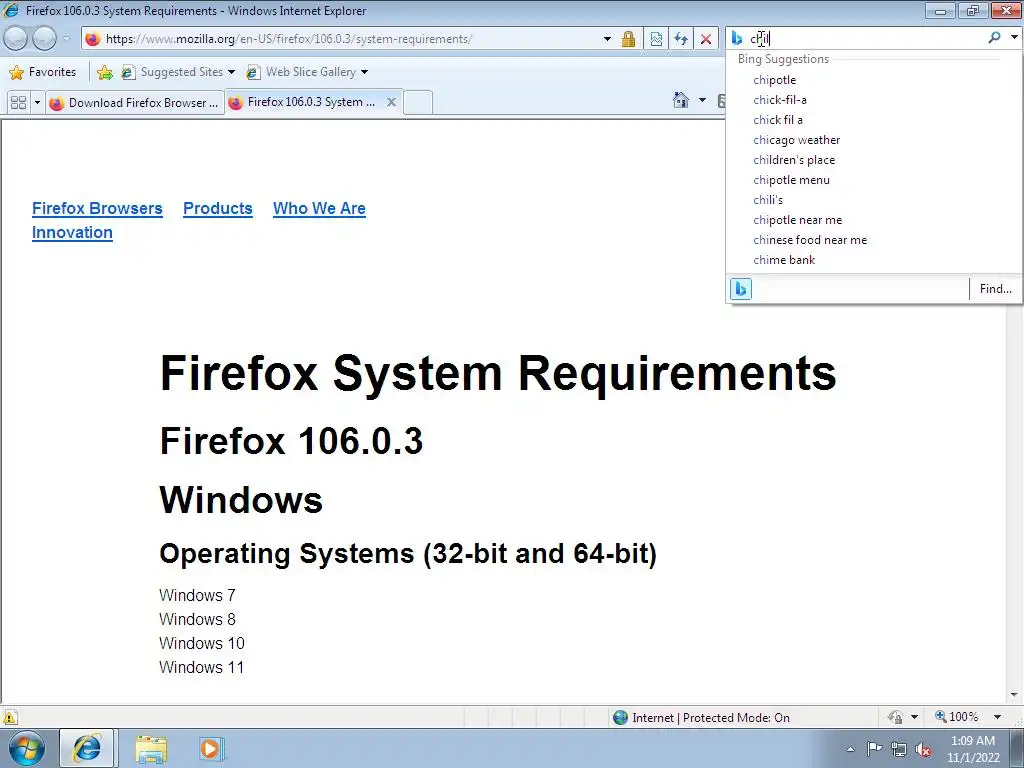Select chinese food near me suggestion
The height and width of the screenshot is (768, 1024).
810,240
